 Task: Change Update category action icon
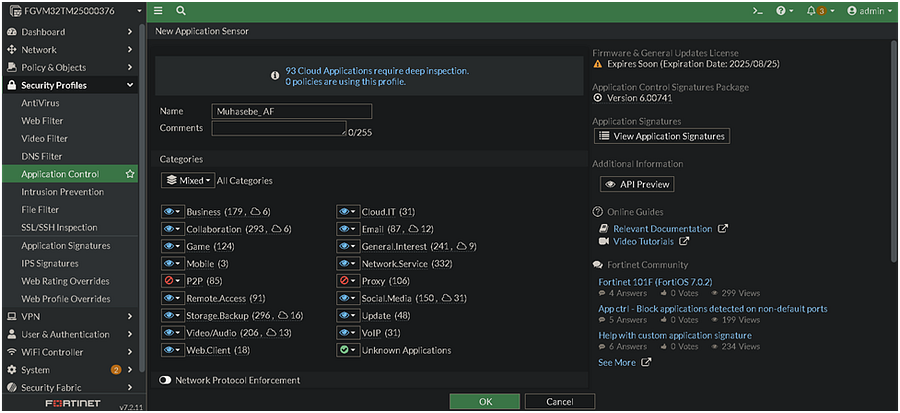point(347,315)
